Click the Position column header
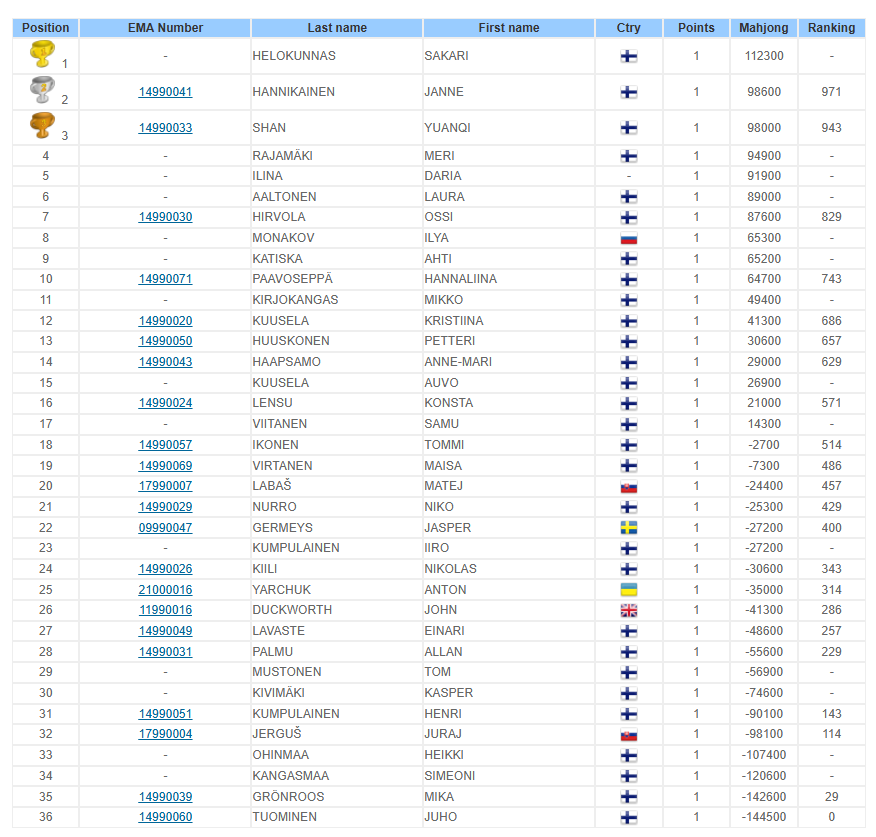The height and width of the screenshot is (837, 876). (x=45, y=28)
